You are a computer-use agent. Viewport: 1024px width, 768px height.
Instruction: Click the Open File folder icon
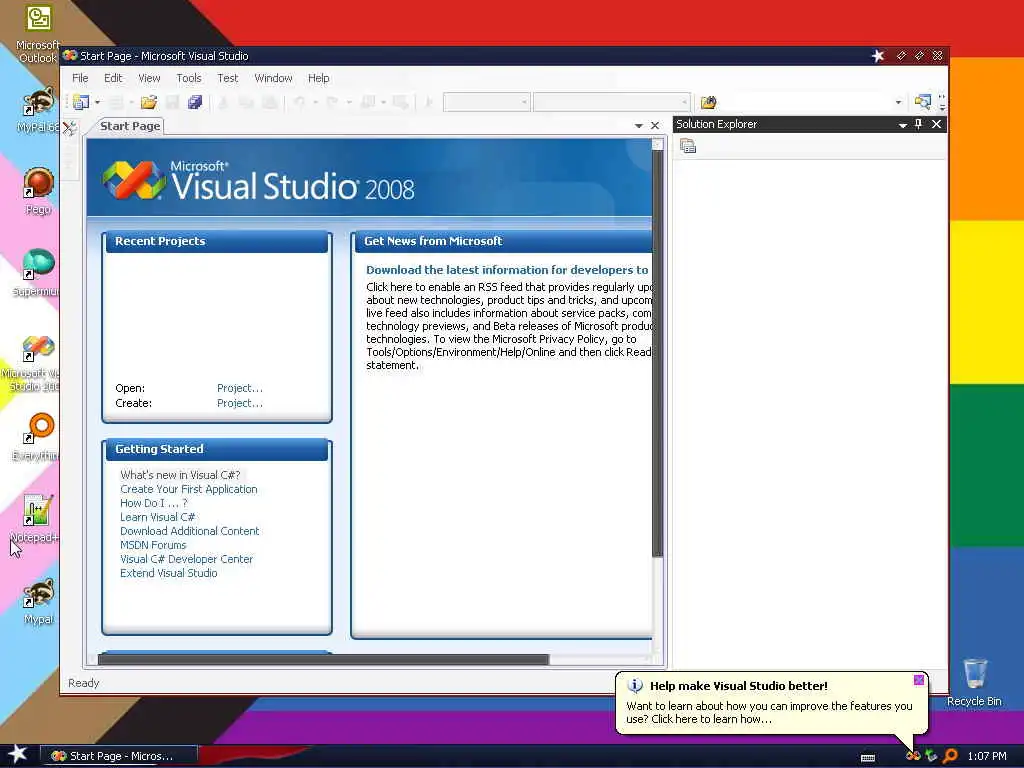[x=149, y=102]
